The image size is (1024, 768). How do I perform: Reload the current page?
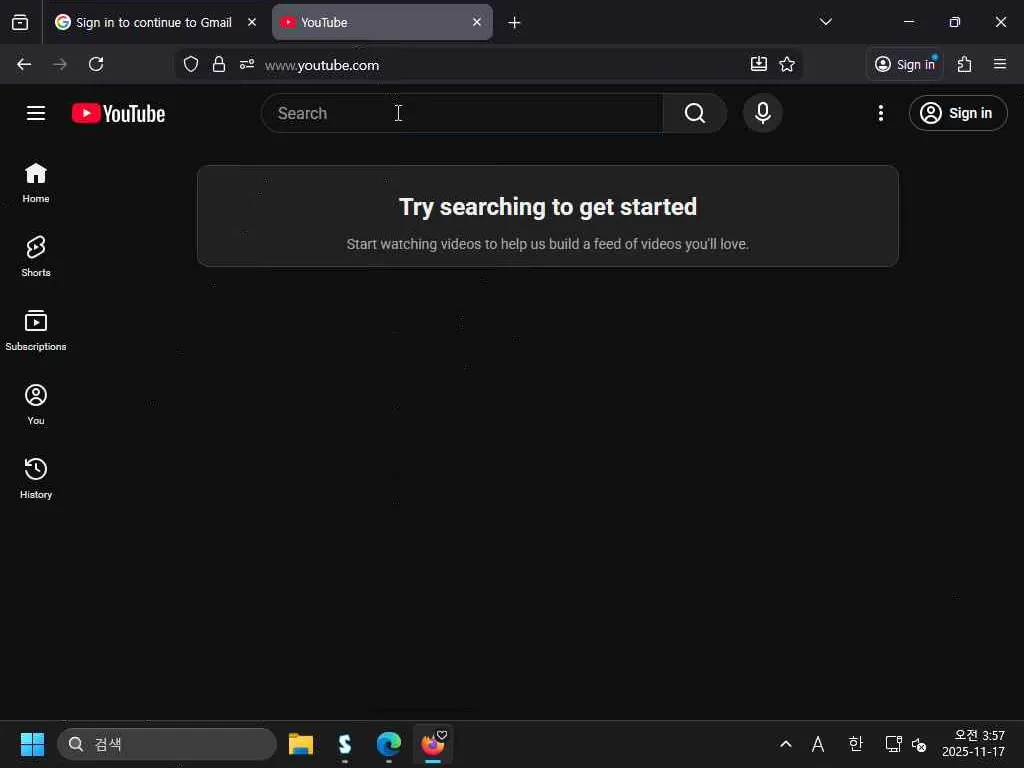tap(96, 64)
